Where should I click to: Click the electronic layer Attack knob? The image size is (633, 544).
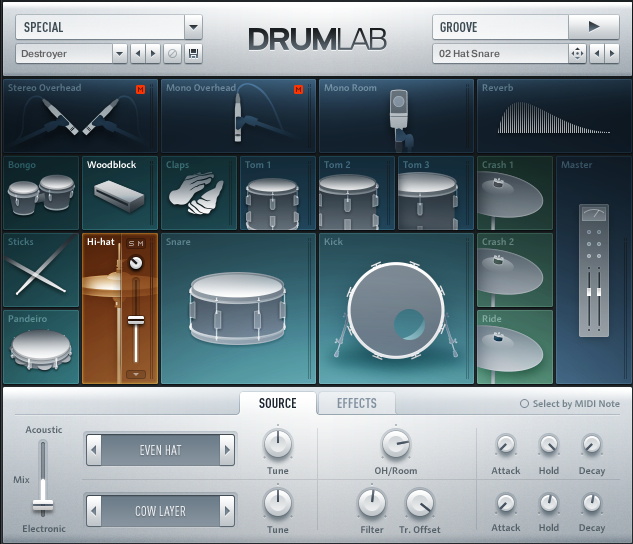tap(505, 503)
